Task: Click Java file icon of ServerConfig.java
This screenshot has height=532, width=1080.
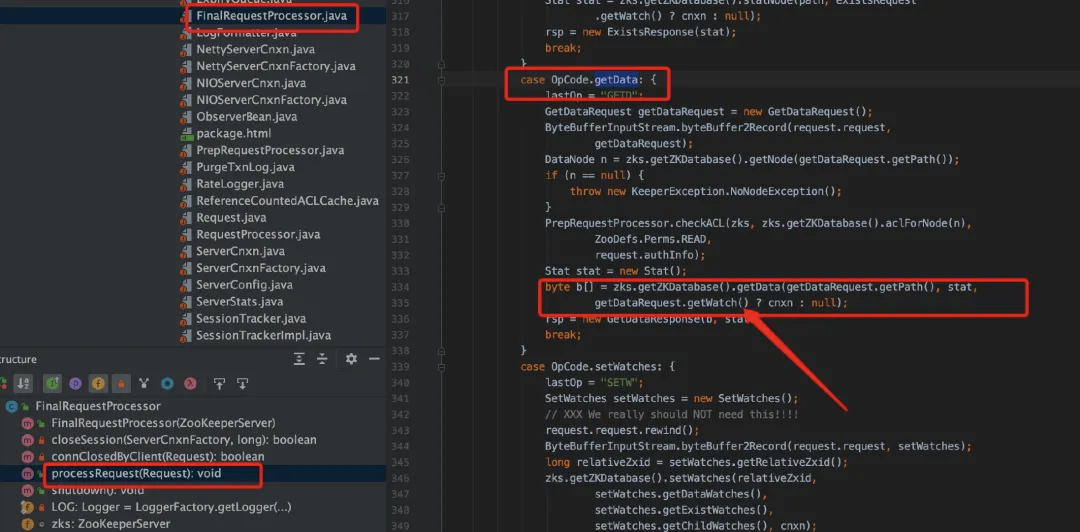Action: (185, 285)
